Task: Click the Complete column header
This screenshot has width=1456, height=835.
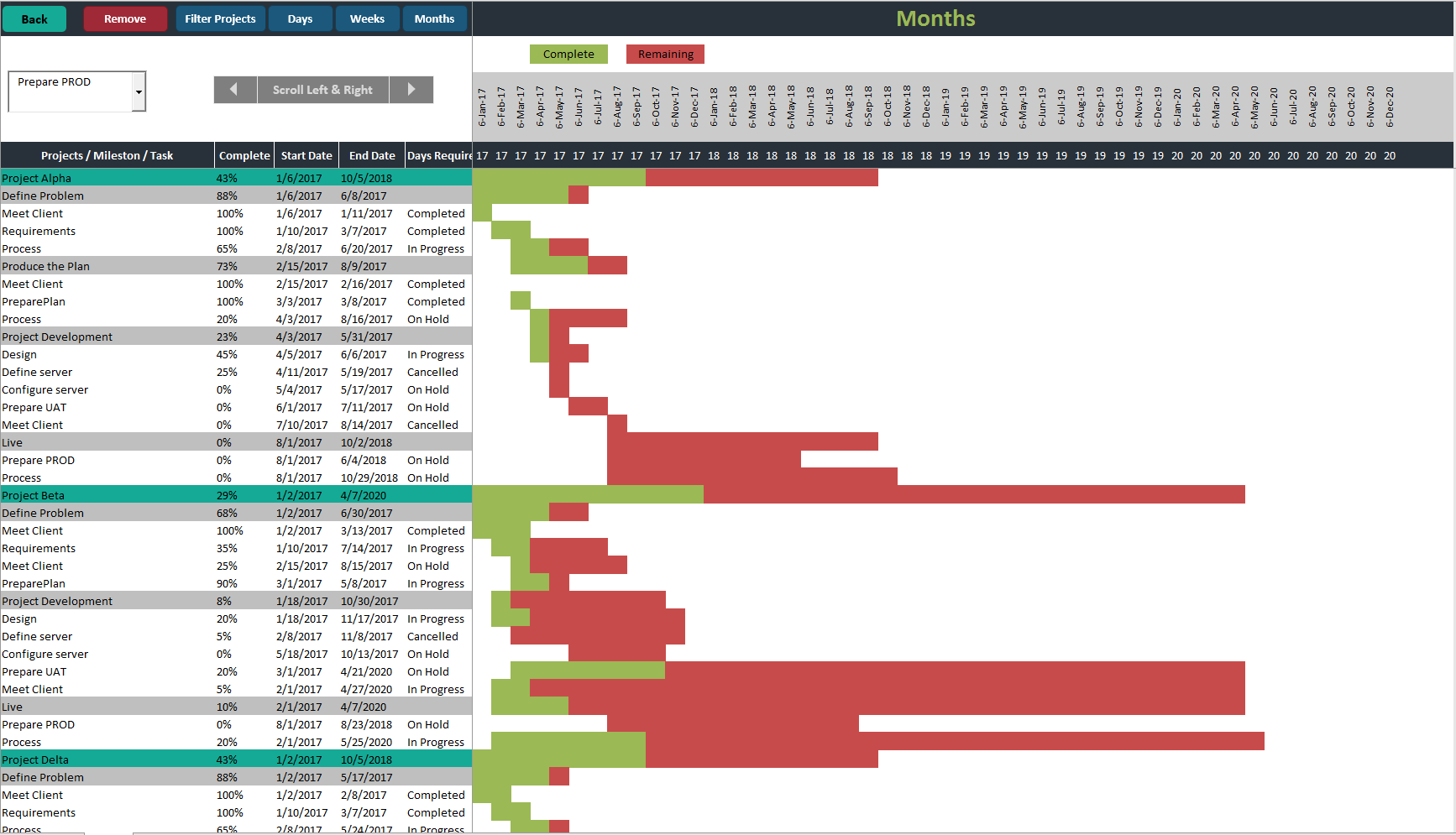Action: (x=244, y=154)
